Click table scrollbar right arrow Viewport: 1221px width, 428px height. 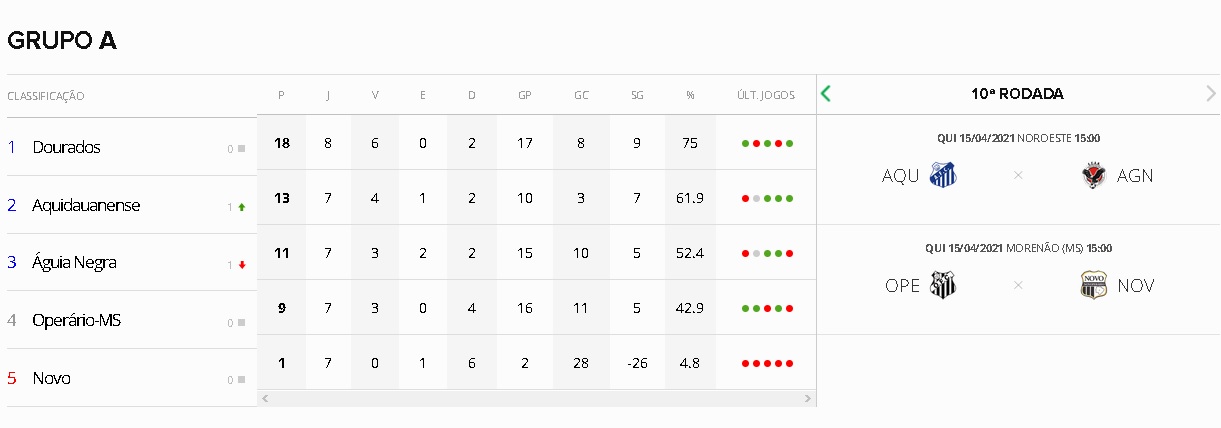coord(808,398)
